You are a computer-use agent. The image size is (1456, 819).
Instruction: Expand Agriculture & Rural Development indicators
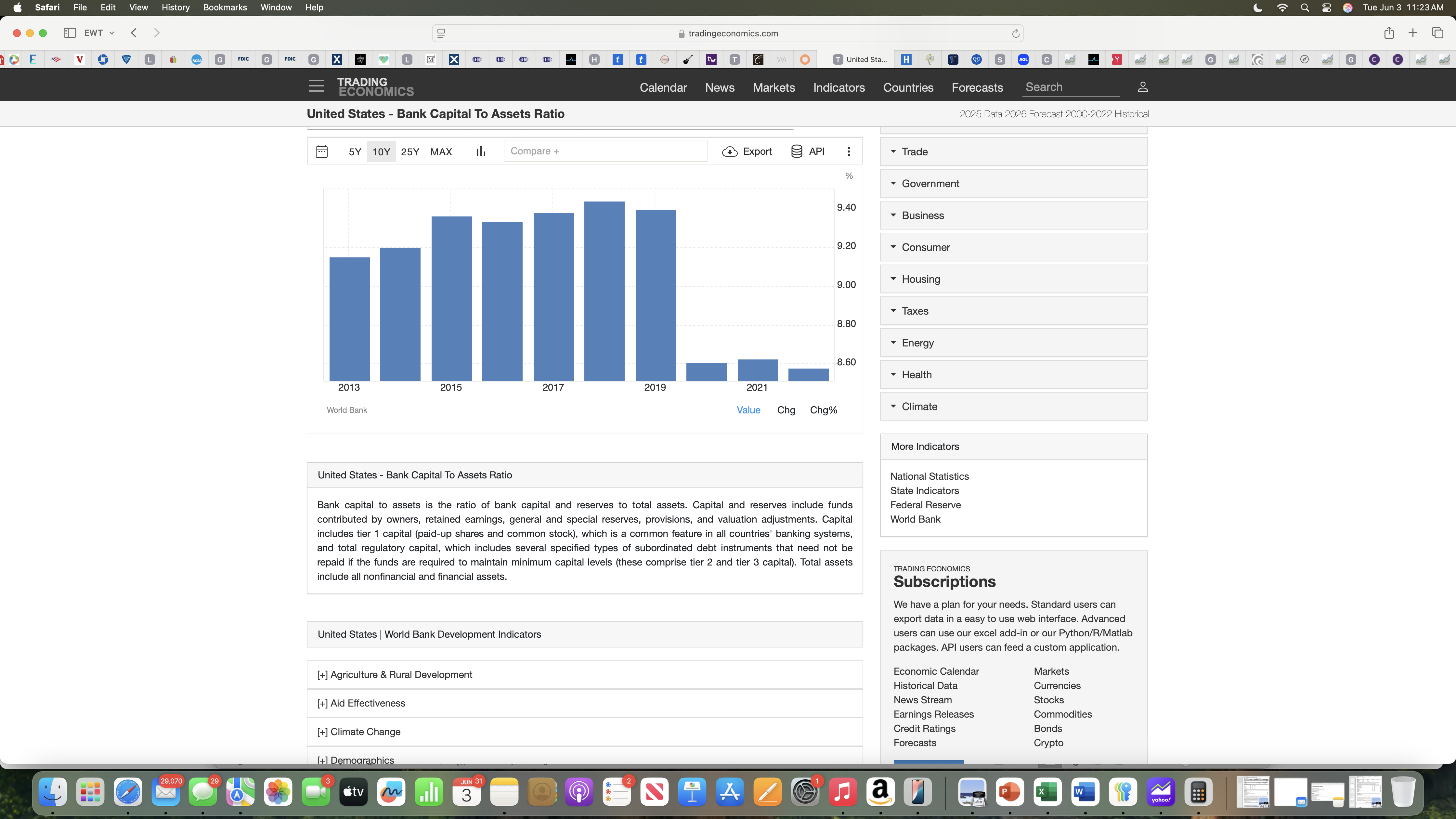point(584,674)
